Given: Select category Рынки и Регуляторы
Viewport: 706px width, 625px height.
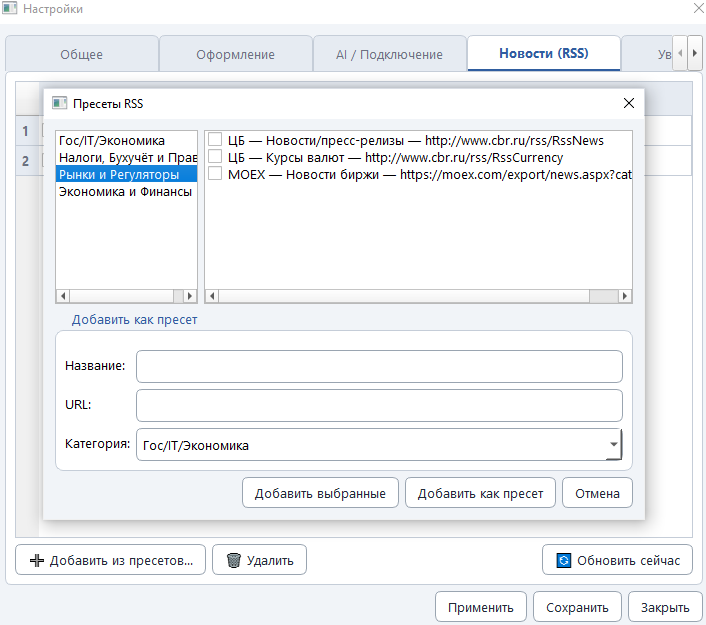Looking at the screenshot, I should [x=126, y=174].
